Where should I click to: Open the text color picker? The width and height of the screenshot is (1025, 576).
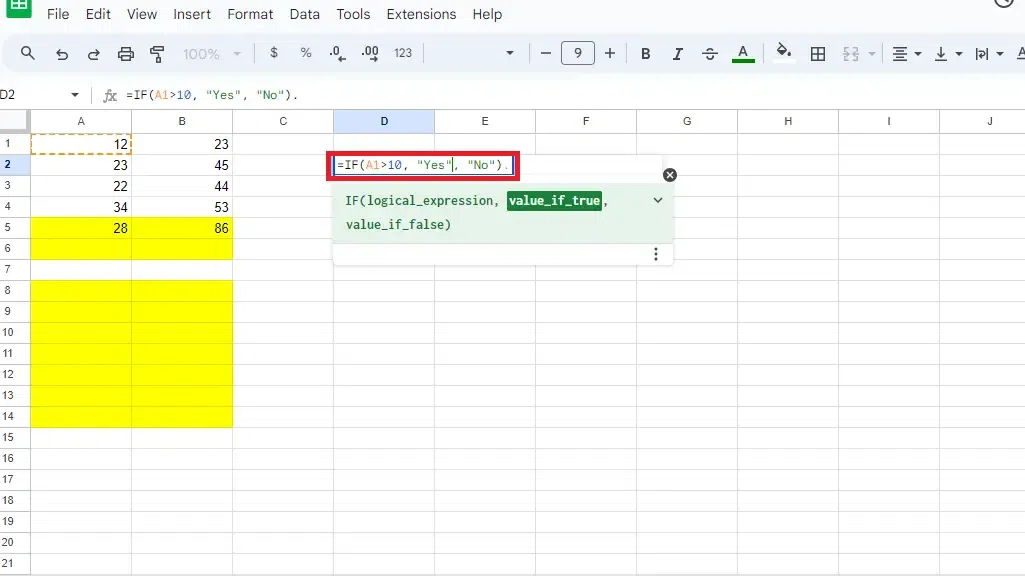(743, 54)
